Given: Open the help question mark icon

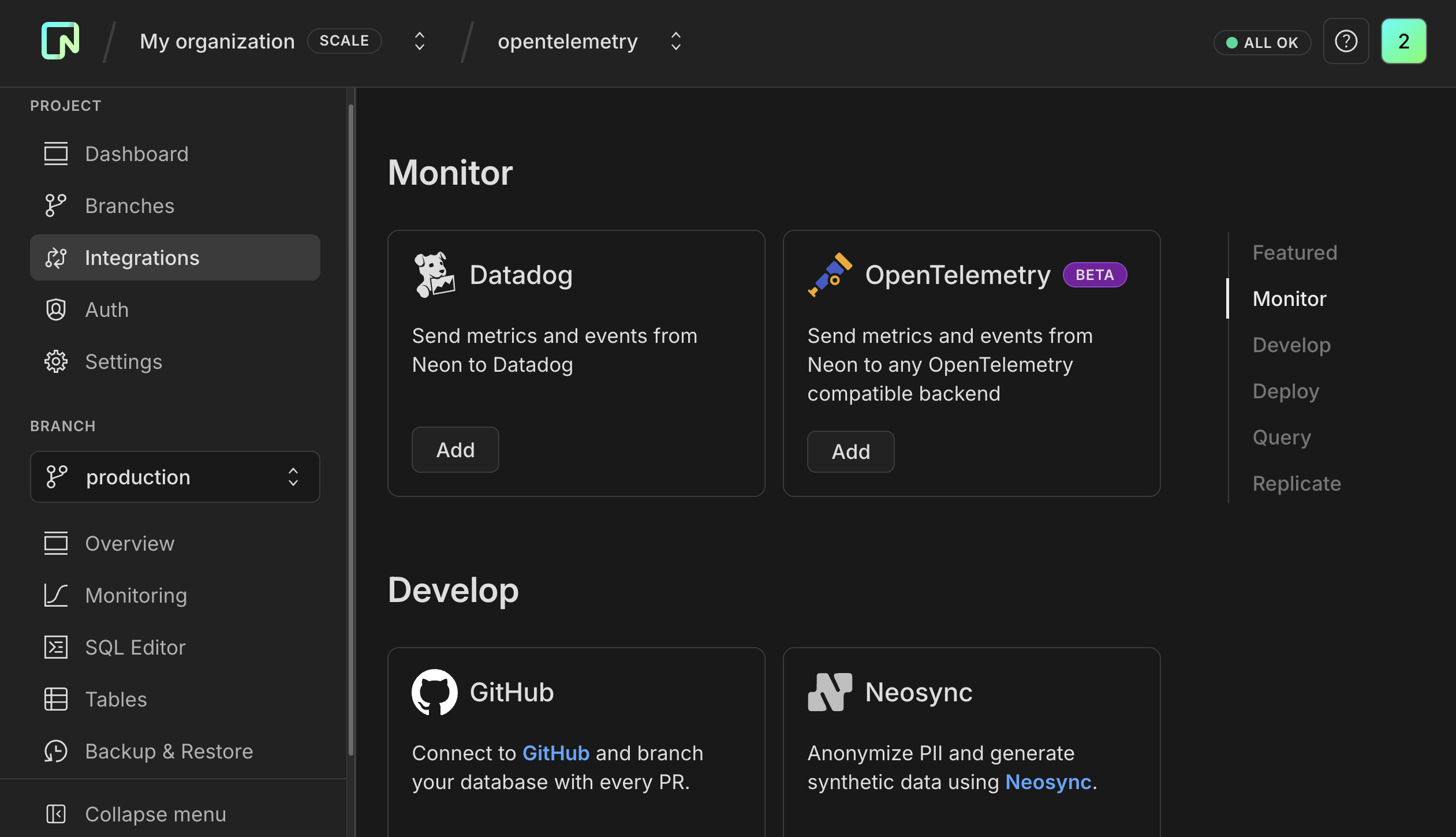Looking at the screenshot, I should pyautogui.click(x=1346, y=40).
